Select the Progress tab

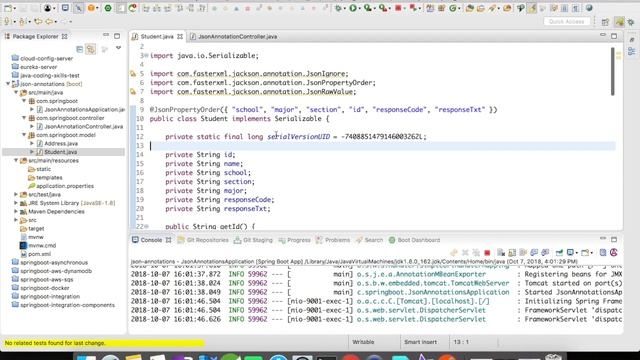tap(294, 240)
